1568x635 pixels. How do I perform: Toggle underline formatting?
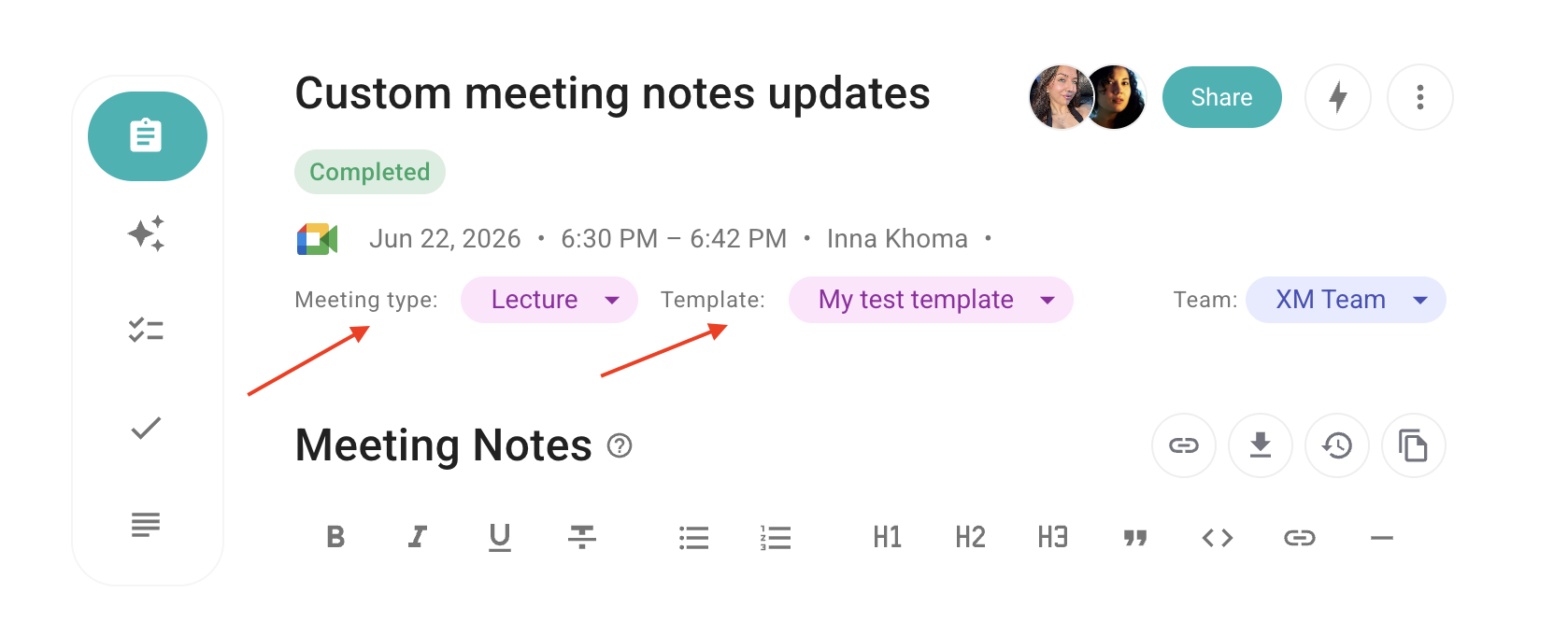(500, 537)
